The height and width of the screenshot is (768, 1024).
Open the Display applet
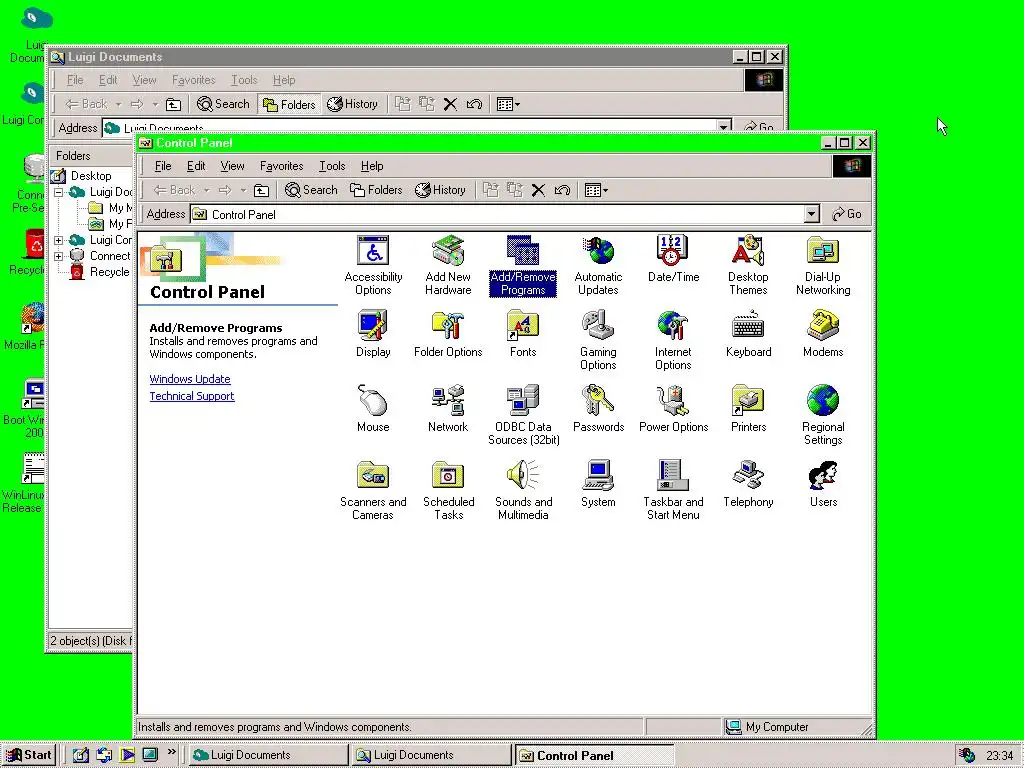coord(373,334)
